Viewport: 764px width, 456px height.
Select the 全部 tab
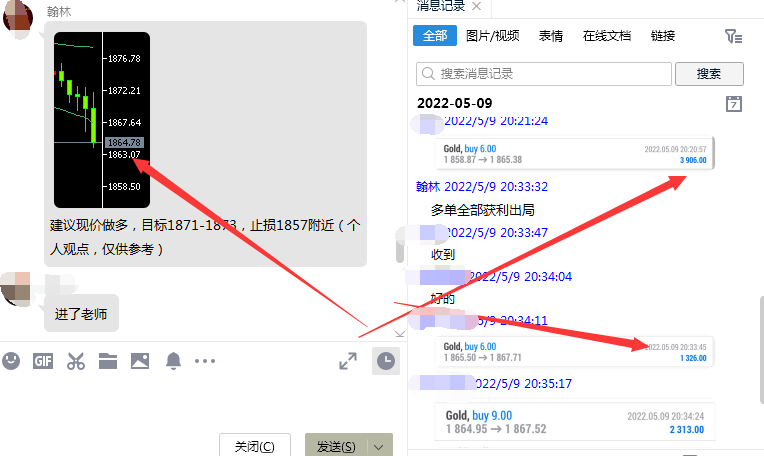point(435,36)
